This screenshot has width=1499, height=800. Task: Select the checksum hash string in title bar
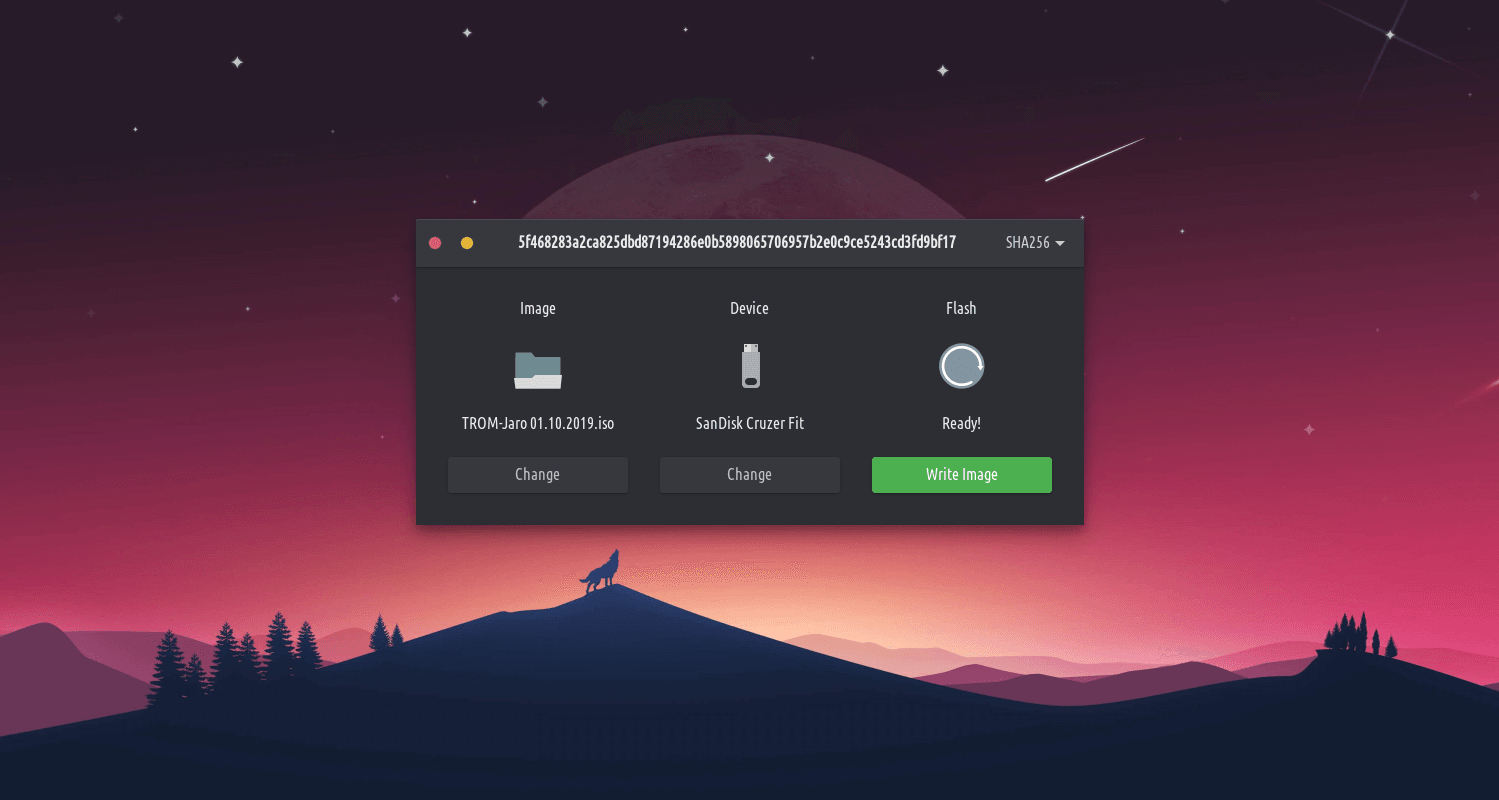point(737,243)
